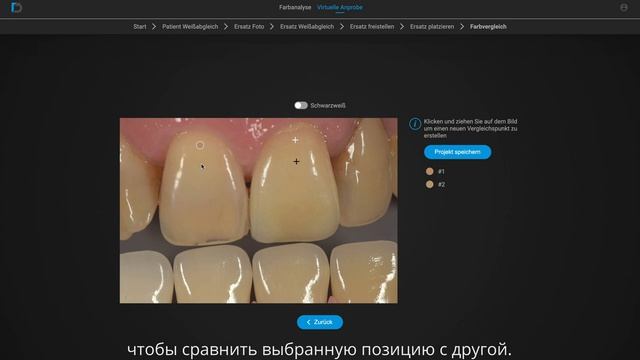Click the info icon beside the hint text

pos(415,124)
